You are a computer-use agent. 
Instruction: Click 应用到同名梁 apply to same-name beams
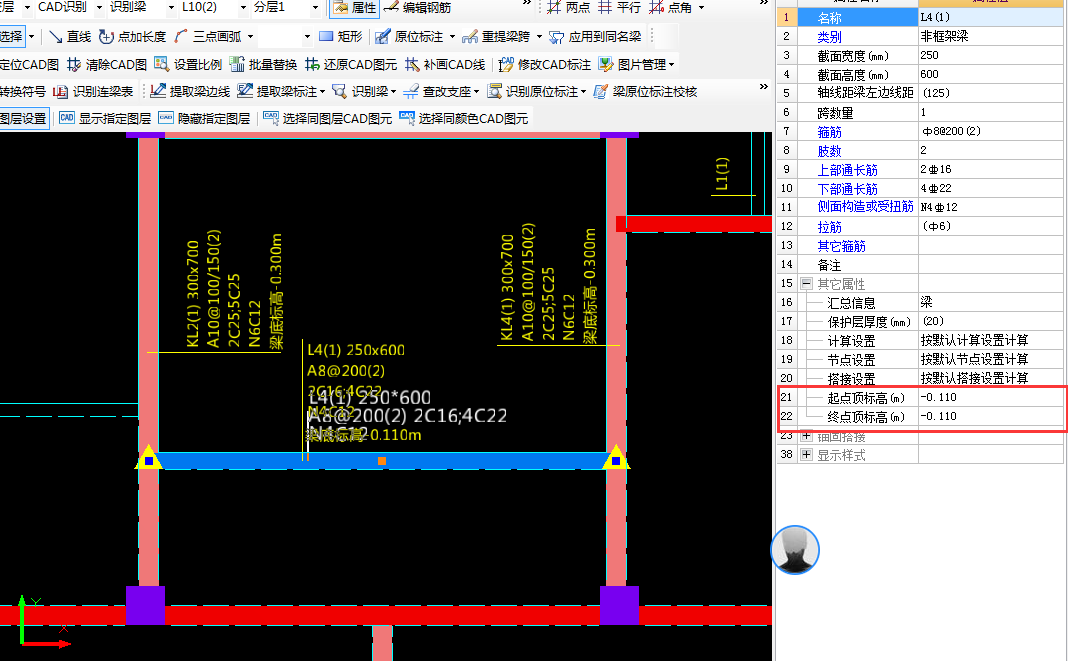[595, 36]
